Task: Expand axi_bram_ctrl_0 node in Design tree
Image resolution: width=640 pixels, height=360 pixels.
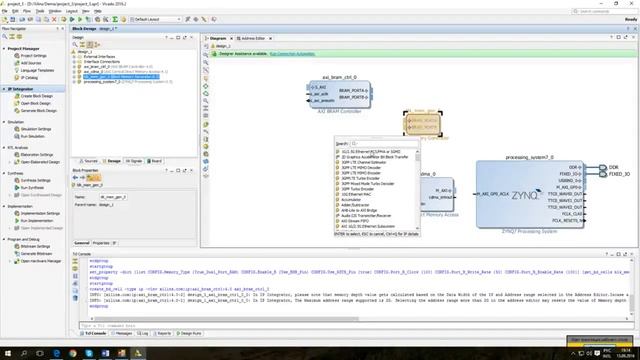Action: click(74, 67)
